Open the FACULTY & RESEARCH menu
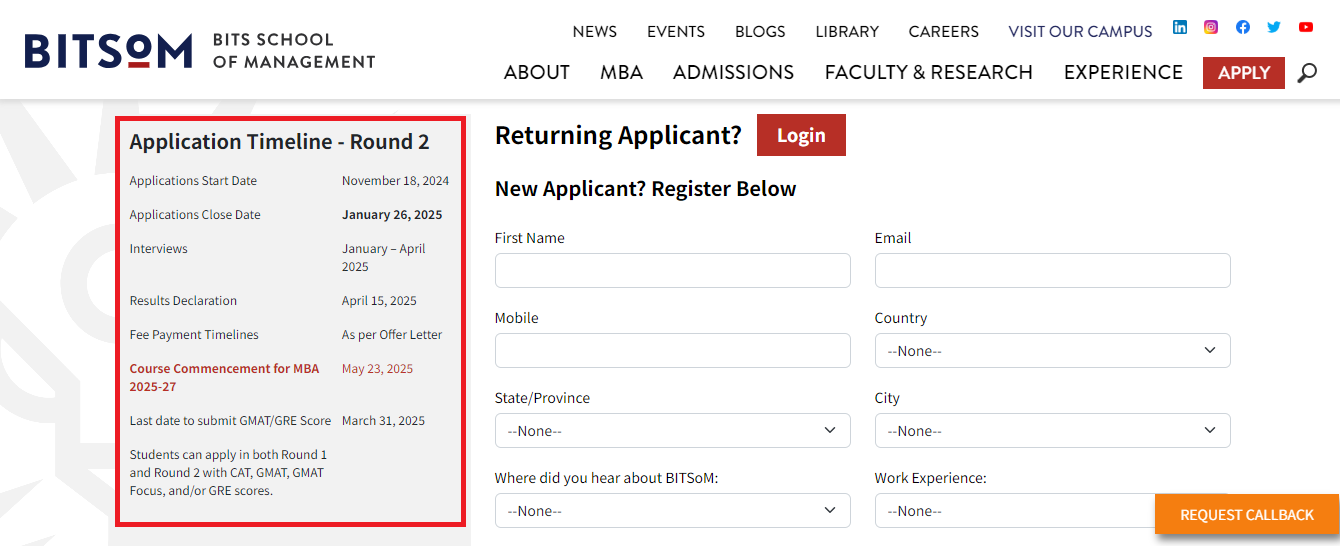1340x546 pixels. point(929,72)
